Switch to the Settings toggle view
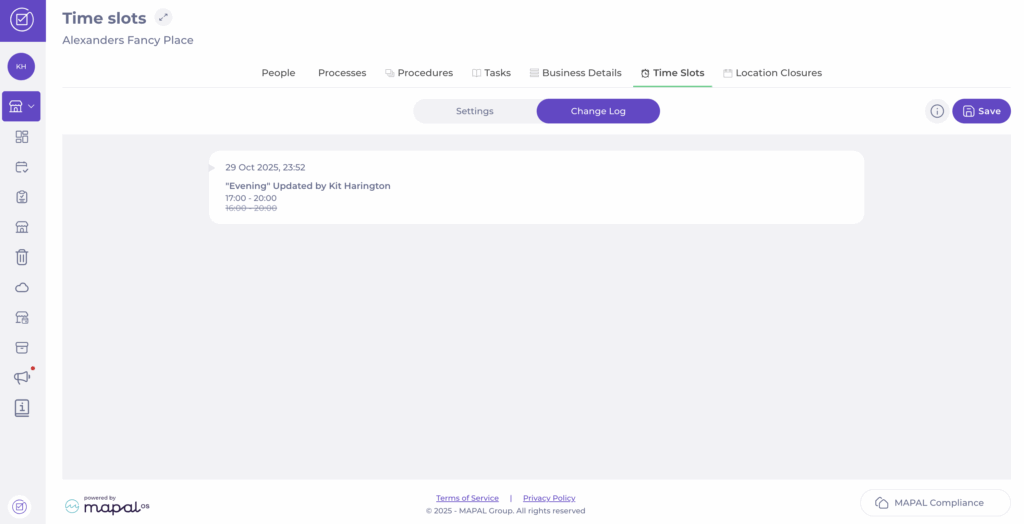 click(474, 111)
